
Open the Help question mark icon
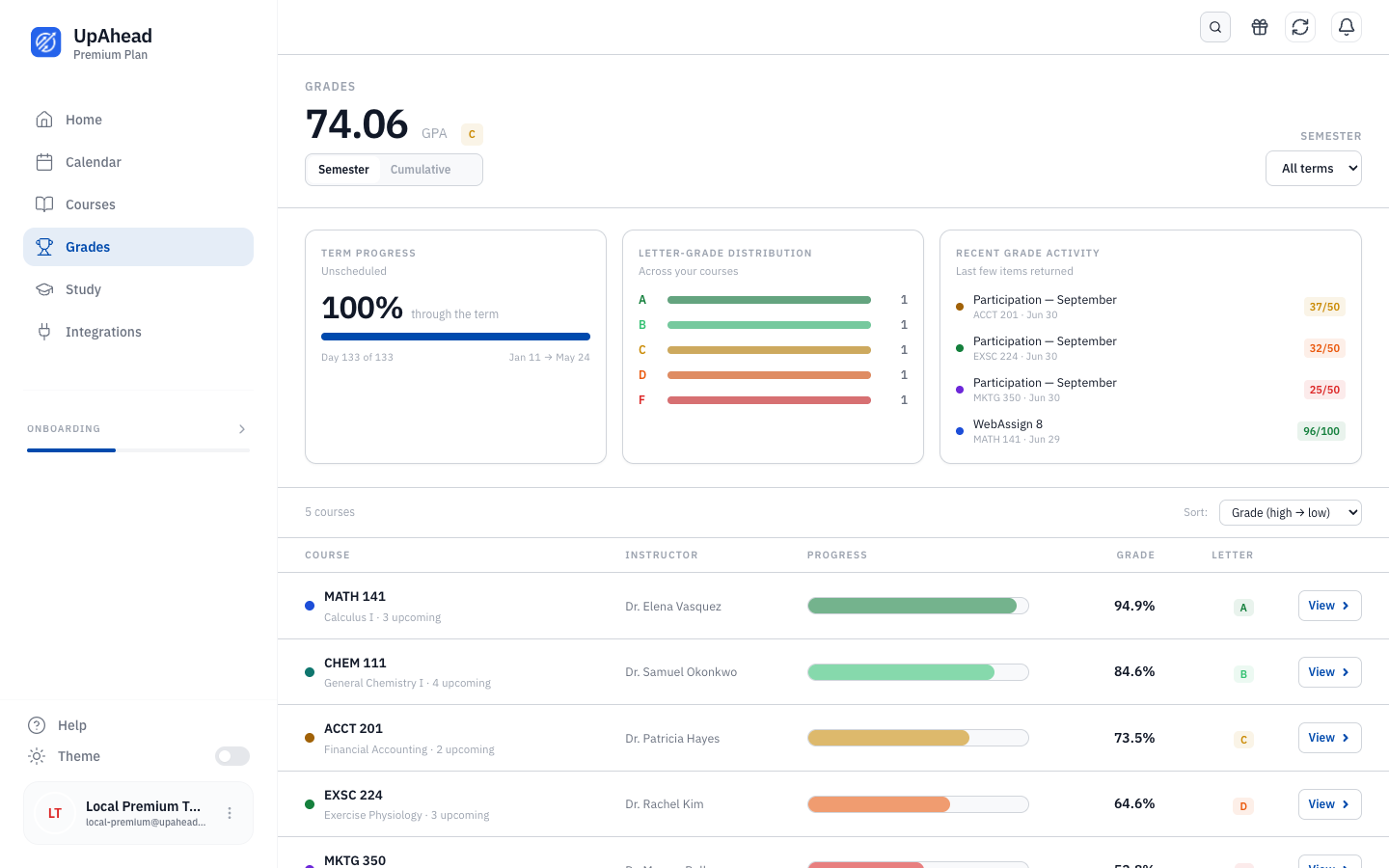[x=37, y=725]
